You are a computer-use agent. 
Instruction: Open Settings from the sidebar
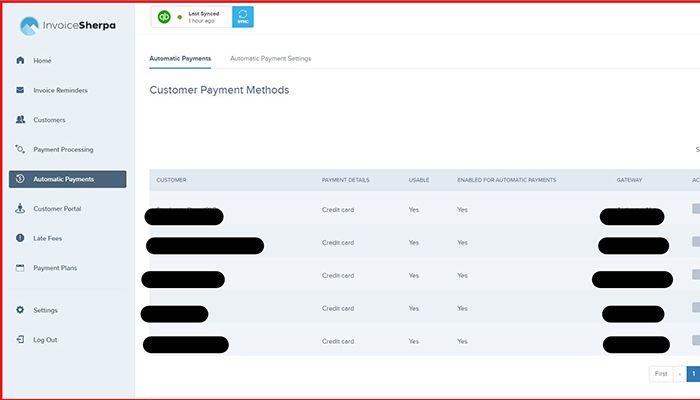(45, 310)
